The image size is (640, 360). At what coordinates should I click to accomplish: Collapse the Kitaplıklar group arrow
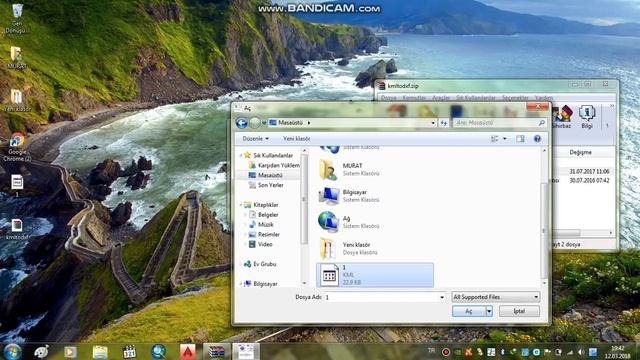[240, 205]
